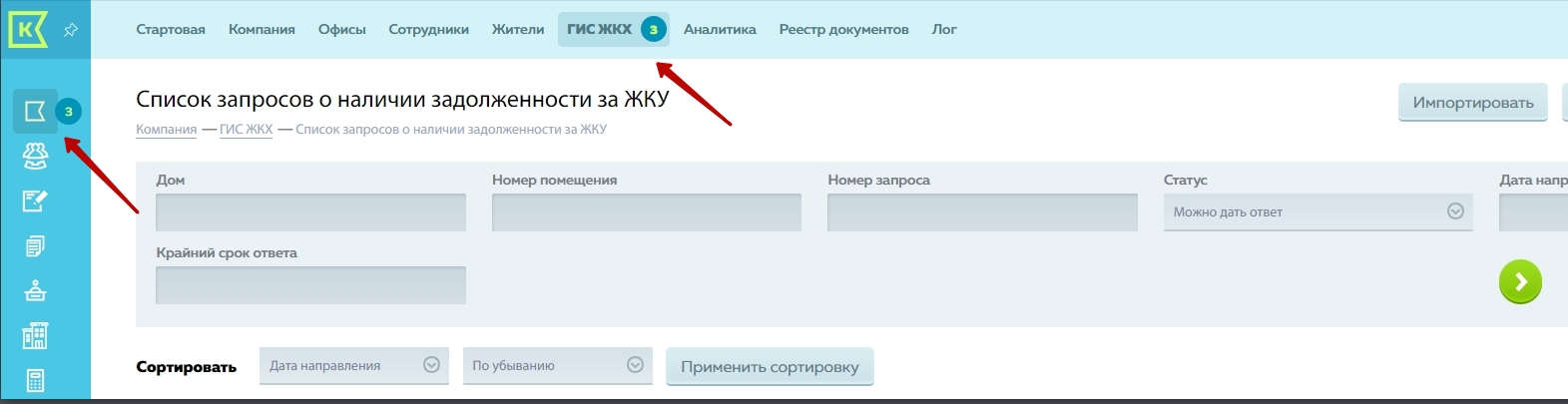Open the calculator sidebar icon
Viewport: 1568px width, 404px height.
(x=35, y=380)
